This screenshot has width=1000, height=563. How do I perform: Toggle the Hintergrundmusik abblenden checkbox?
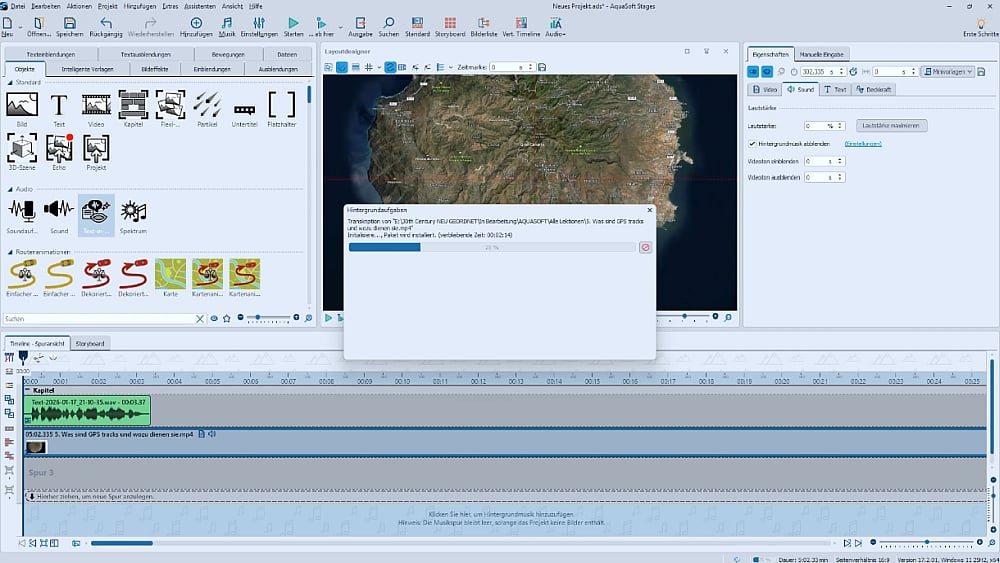click(x=752, y=144)
